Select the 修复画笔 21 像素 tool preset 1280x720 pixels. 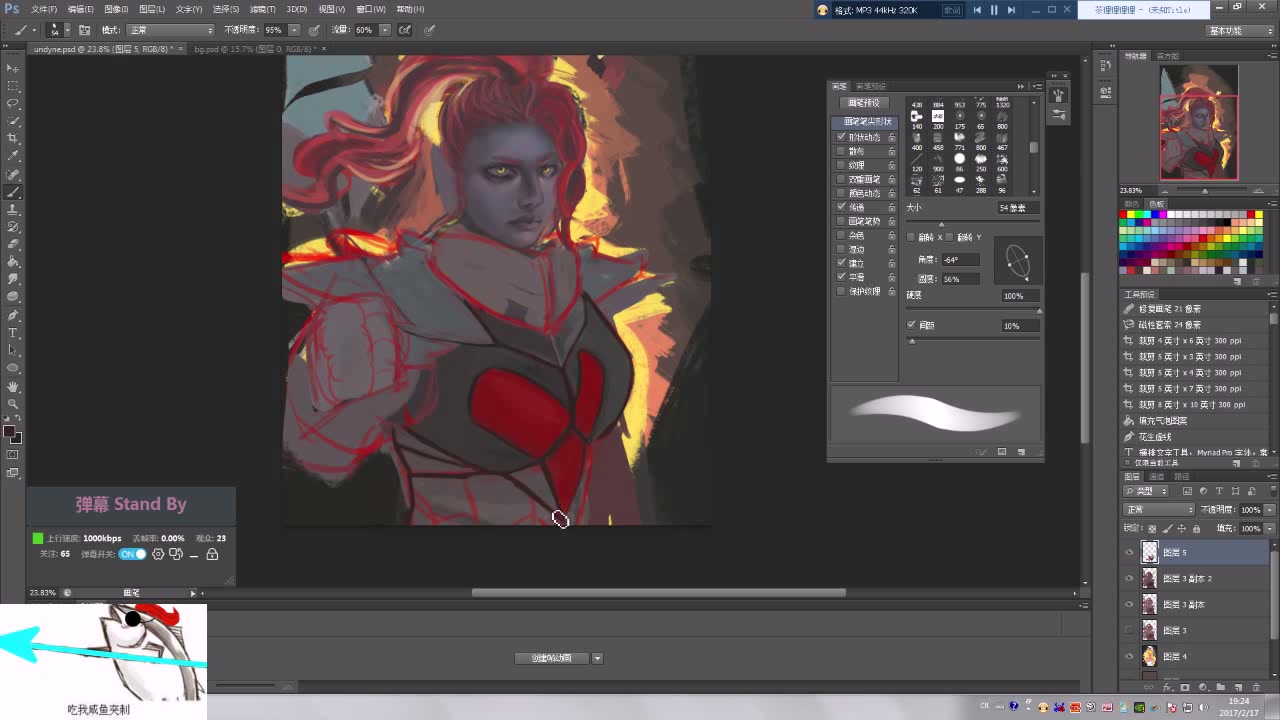[x=1195, y=309]
